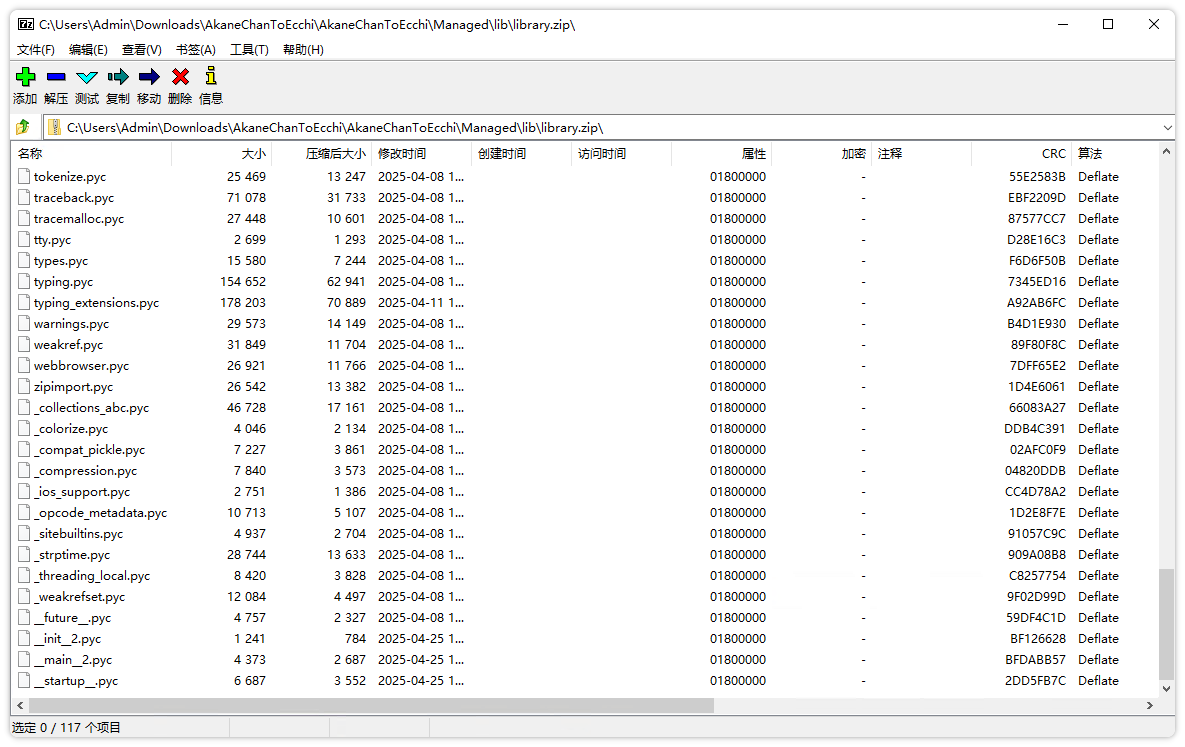Screen dimensions: 1185x747
Task: Open the Tools (工具) menu
Action: tap(249, 49)
